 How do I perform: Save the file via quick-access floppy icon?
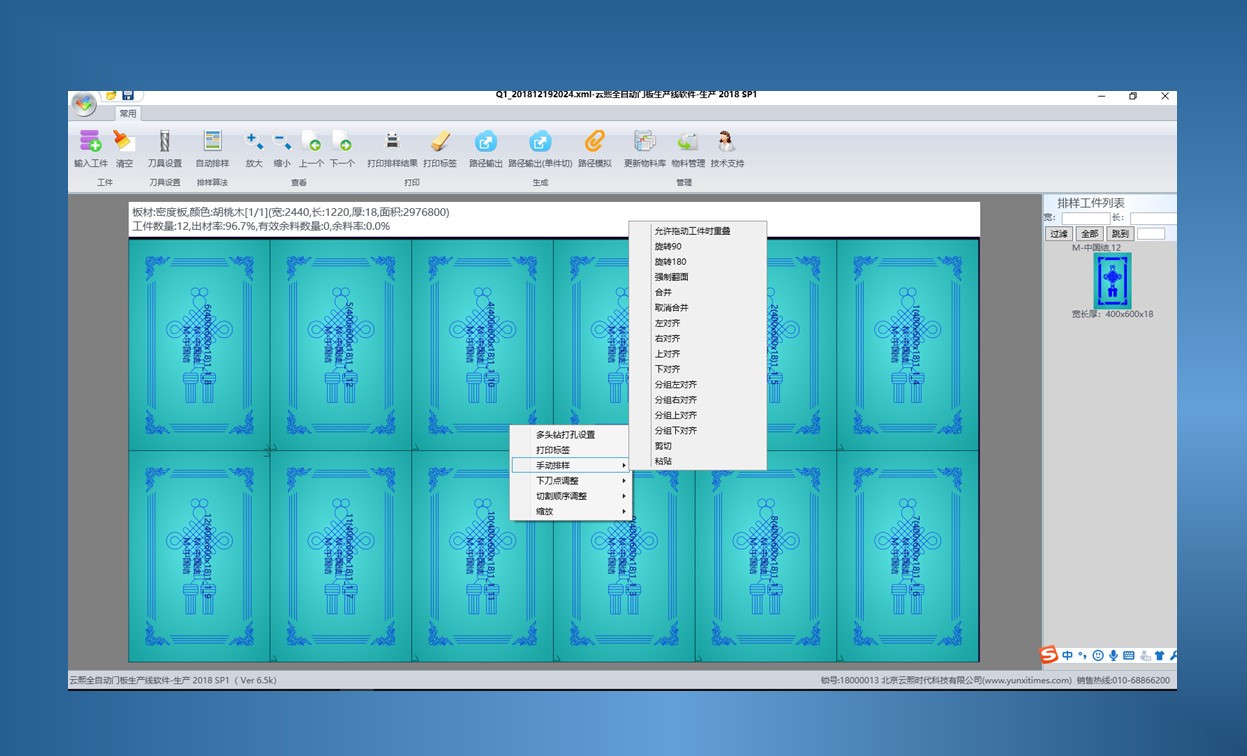pos(128,96)
